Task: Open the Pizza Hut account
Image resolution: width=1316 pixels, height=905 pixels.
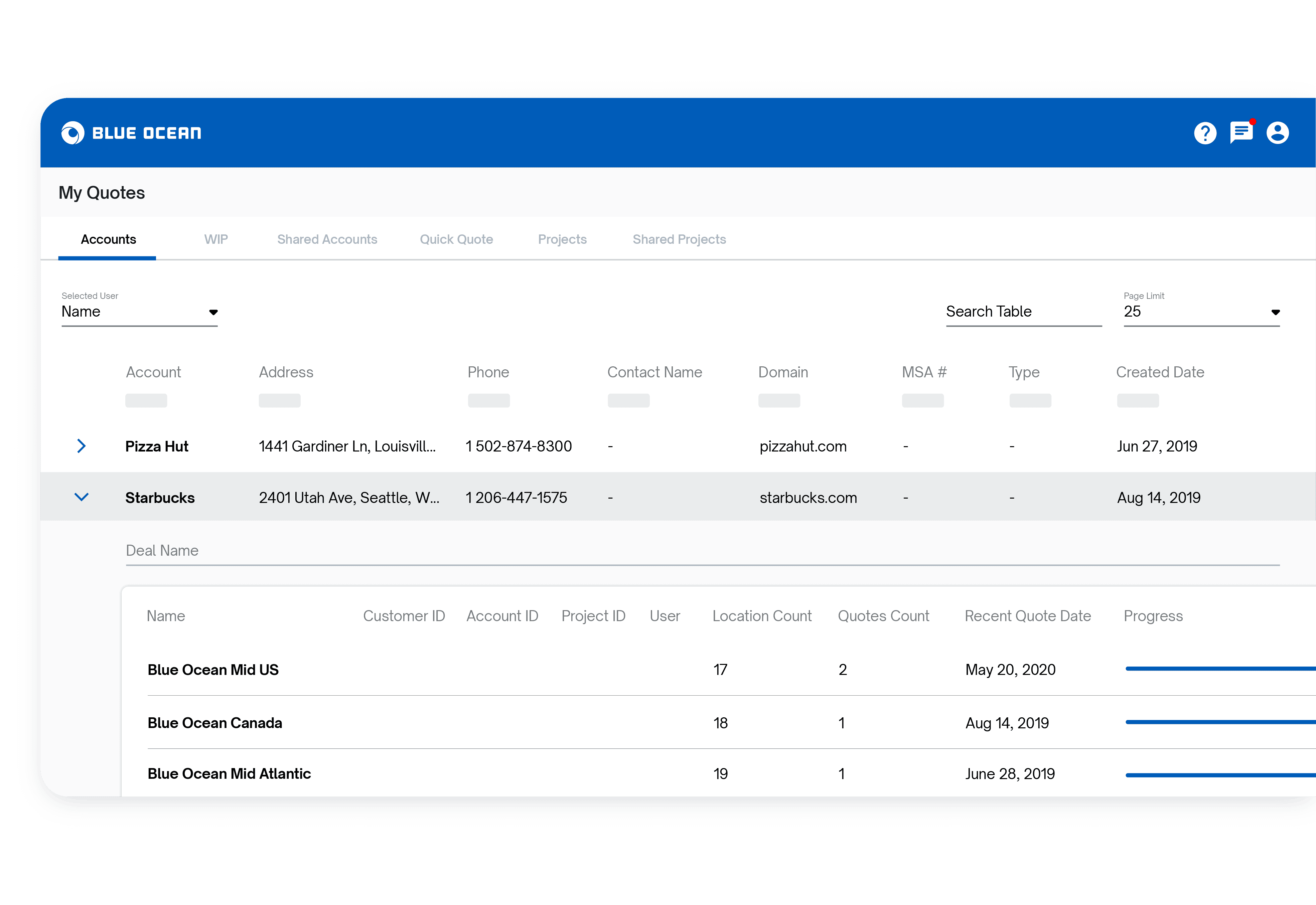Action: pyautogui.click(x=157, y=446)
